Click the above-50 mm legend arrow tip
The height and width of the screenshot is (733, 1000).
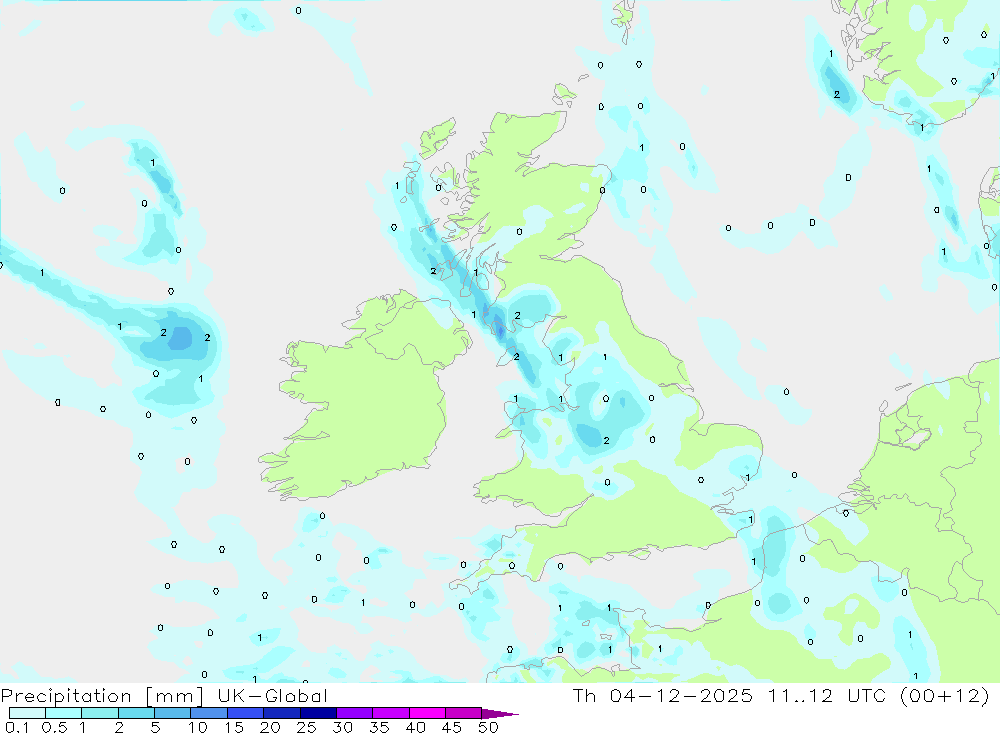(501, 713)
